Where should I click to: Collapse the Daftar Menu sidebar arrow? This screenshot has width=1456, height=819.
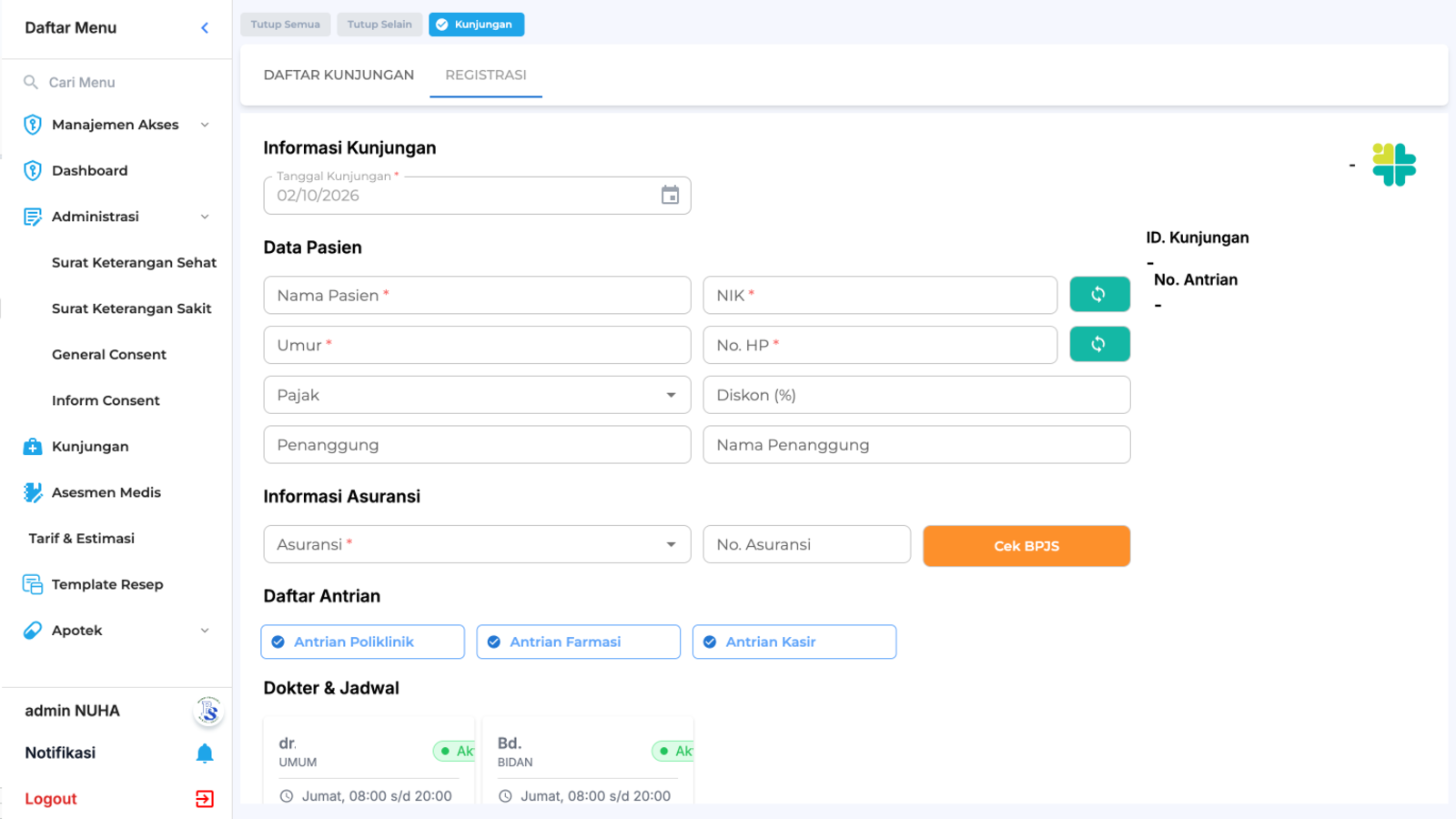[205, 28]
